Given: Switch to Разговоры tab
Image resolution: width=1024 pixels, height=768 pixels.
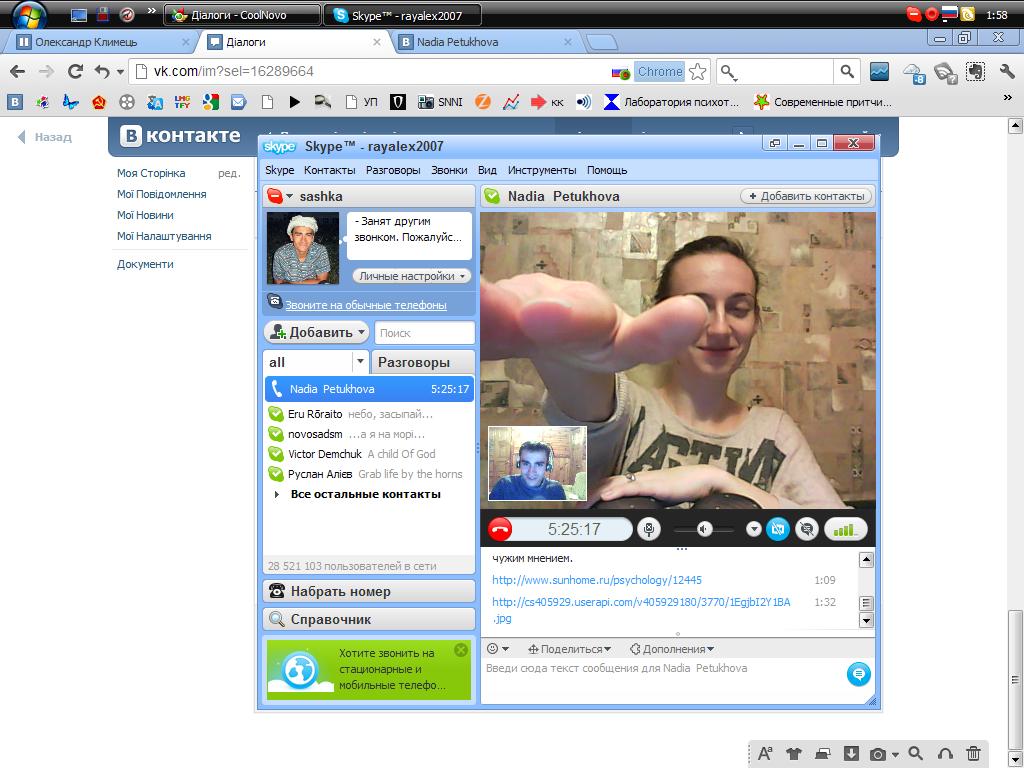Looking at the screenshot, I should click(x=423, y=362).
